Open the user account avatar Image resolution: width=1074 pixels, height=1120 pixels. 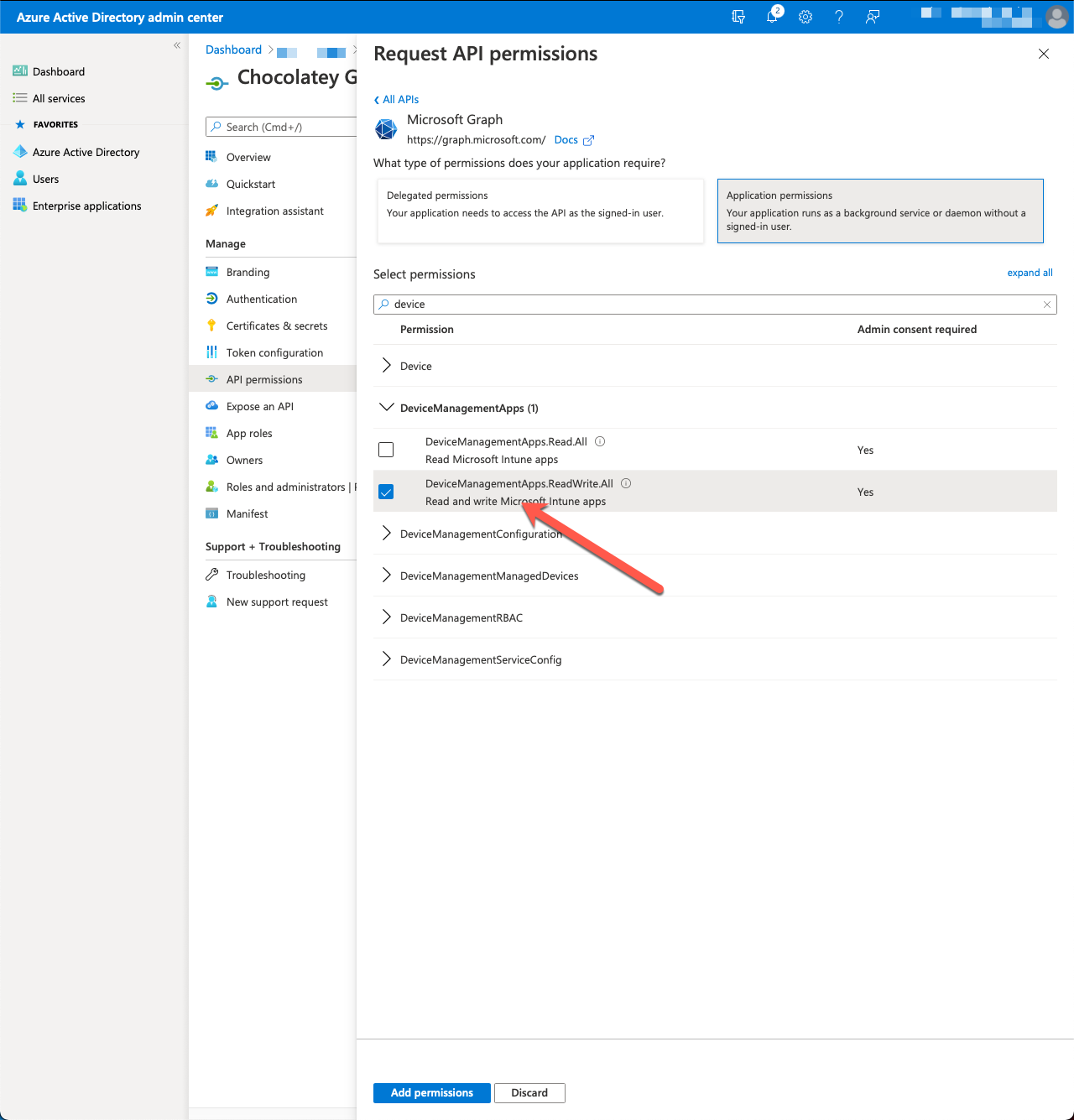point(1056,17)
